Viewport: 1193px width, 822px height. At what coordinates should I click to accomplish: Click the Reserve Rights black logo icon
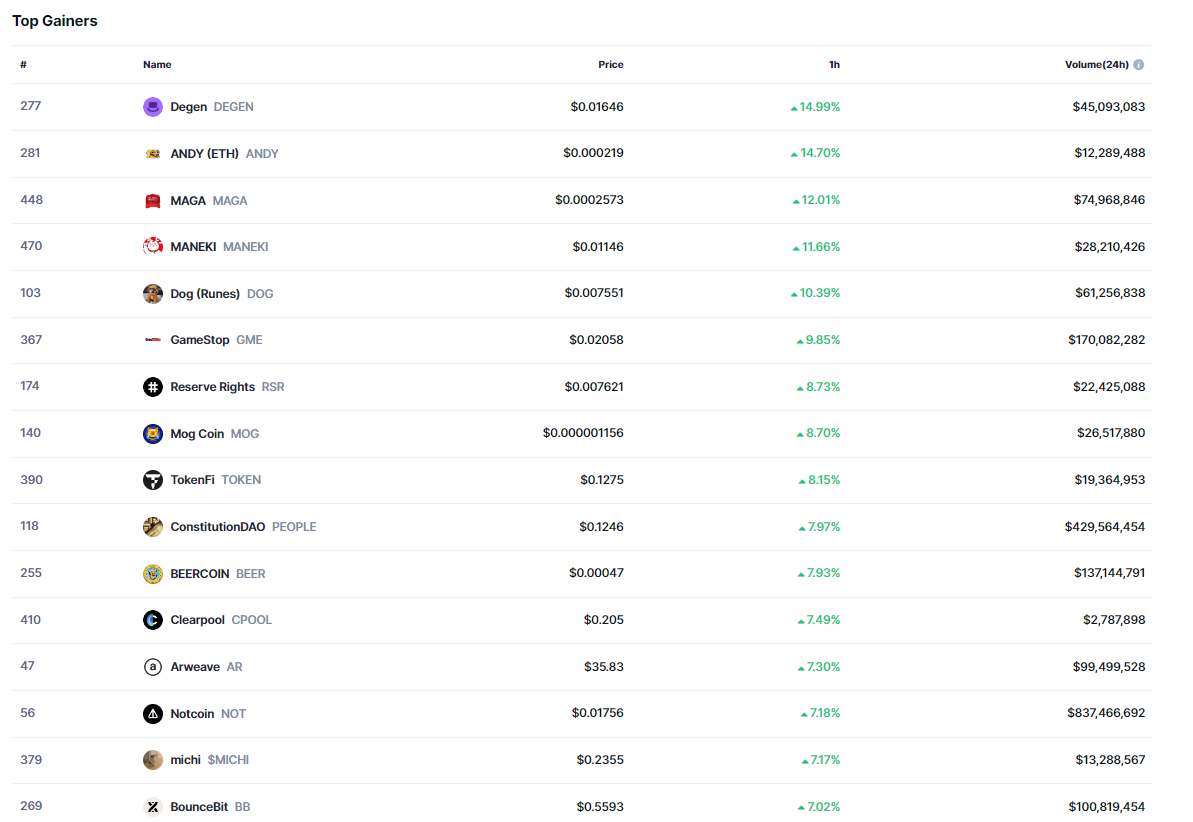coord(153,387)
